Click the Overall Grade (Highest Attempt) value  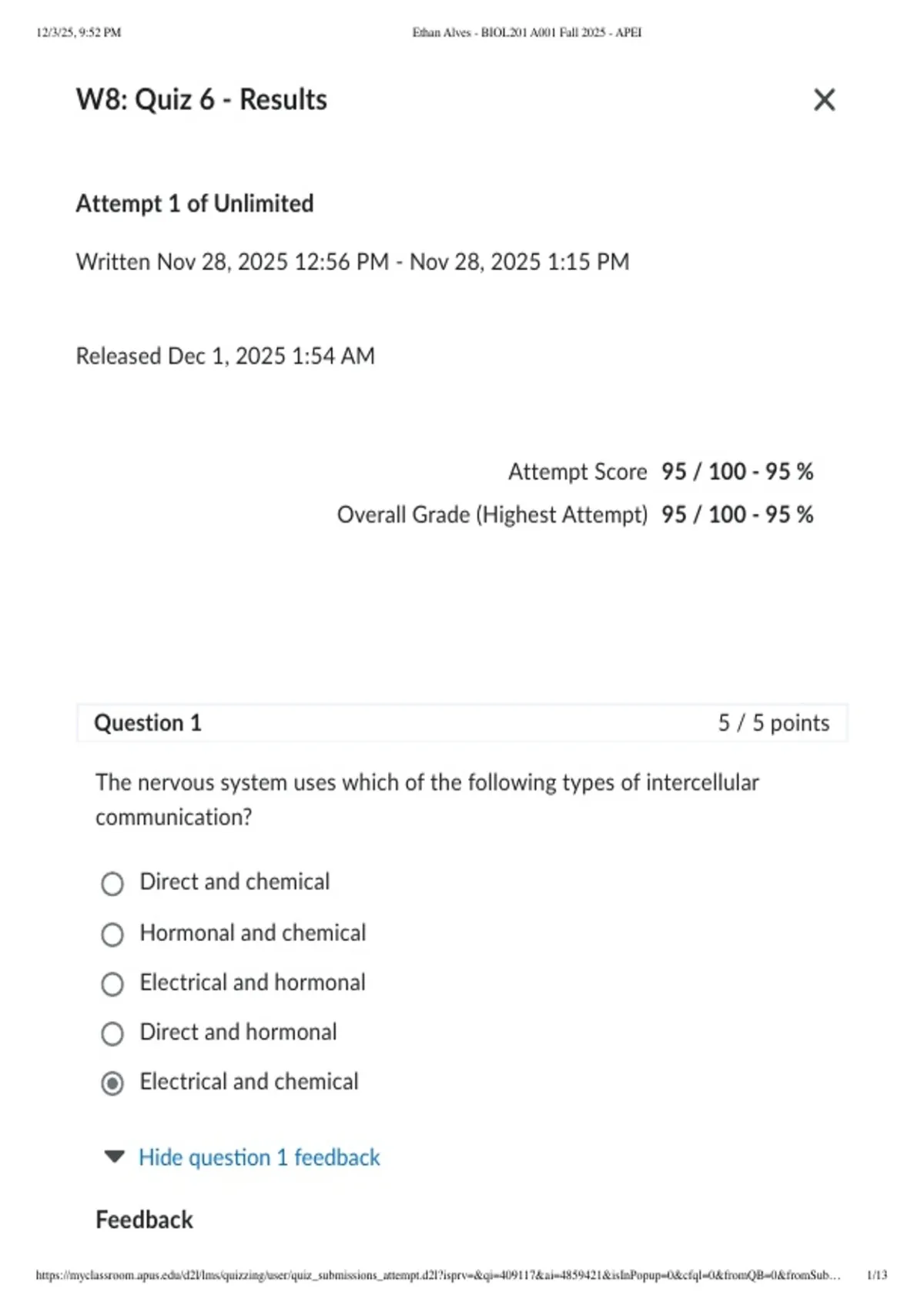(737, 514)
